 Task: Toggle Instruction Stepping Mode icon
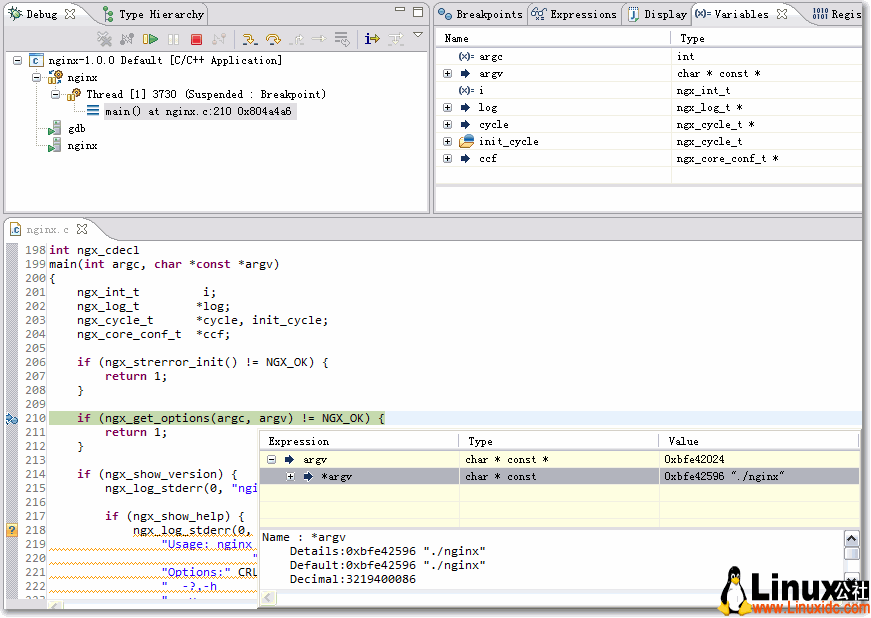point(372,39)
